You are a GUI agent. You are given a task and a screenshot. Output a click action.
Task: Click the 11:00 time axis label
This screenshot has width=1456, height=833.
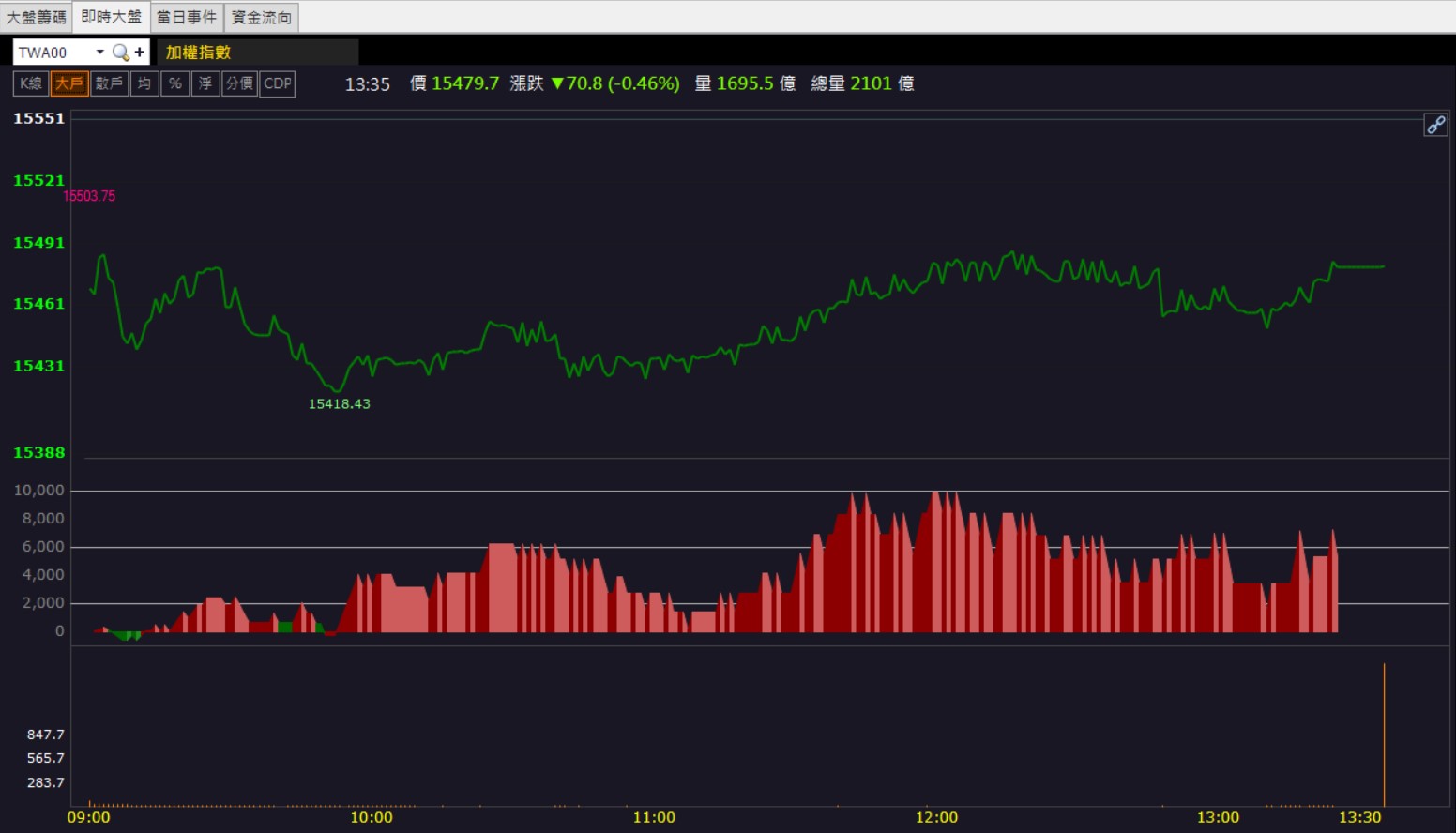coord(654,818)
